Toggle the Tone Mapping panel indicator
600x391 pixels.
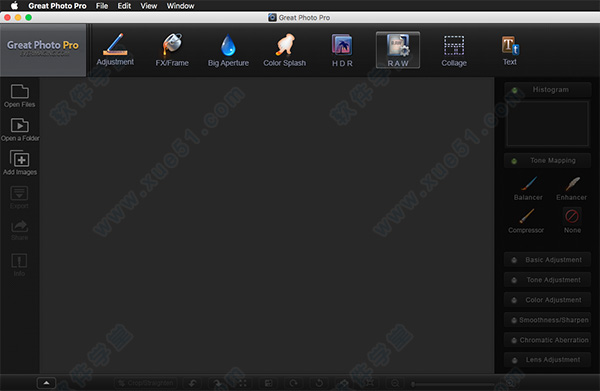(x=514, y=161)
